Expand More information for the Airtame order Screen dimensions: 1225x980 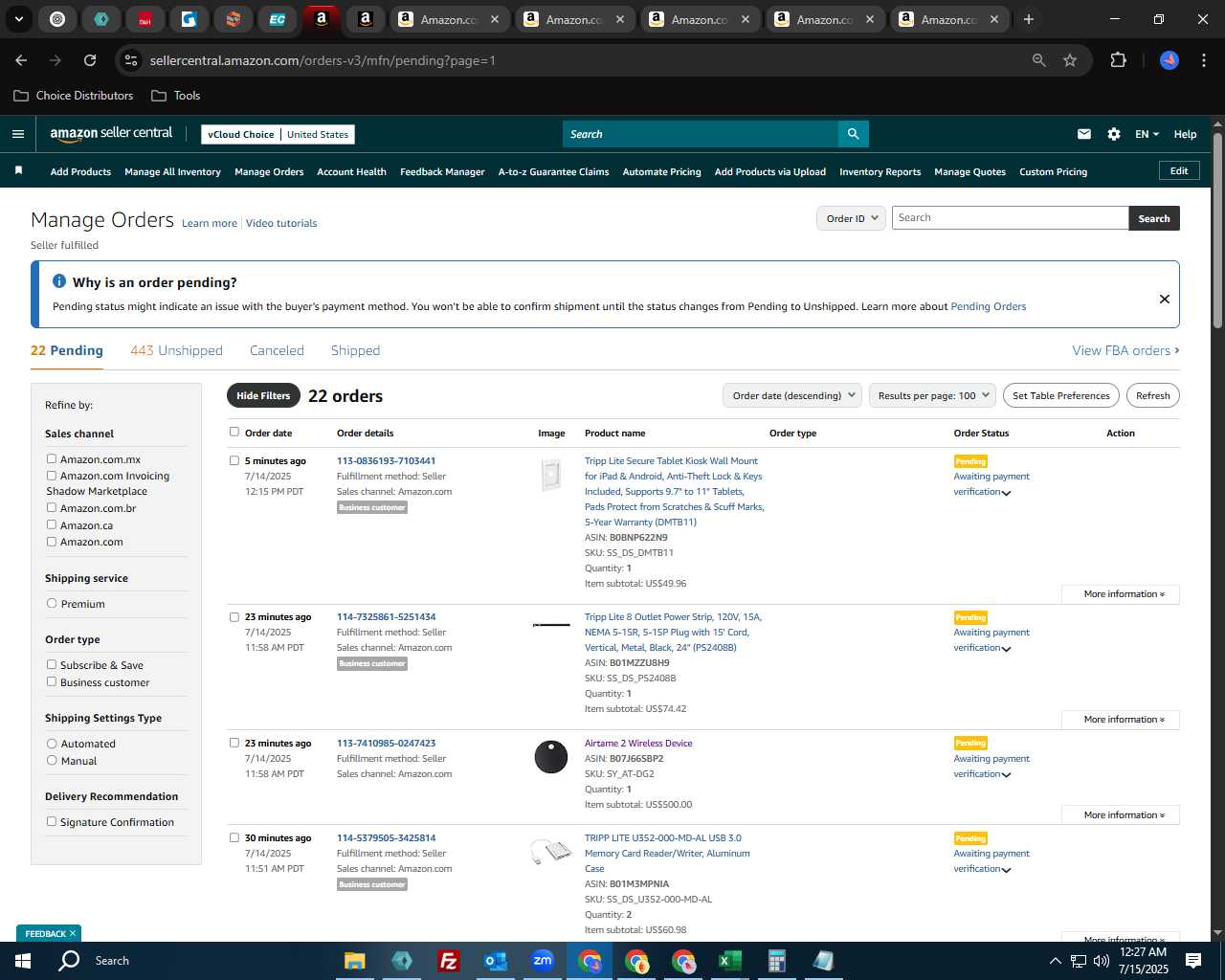click(x=1121, y=815)
